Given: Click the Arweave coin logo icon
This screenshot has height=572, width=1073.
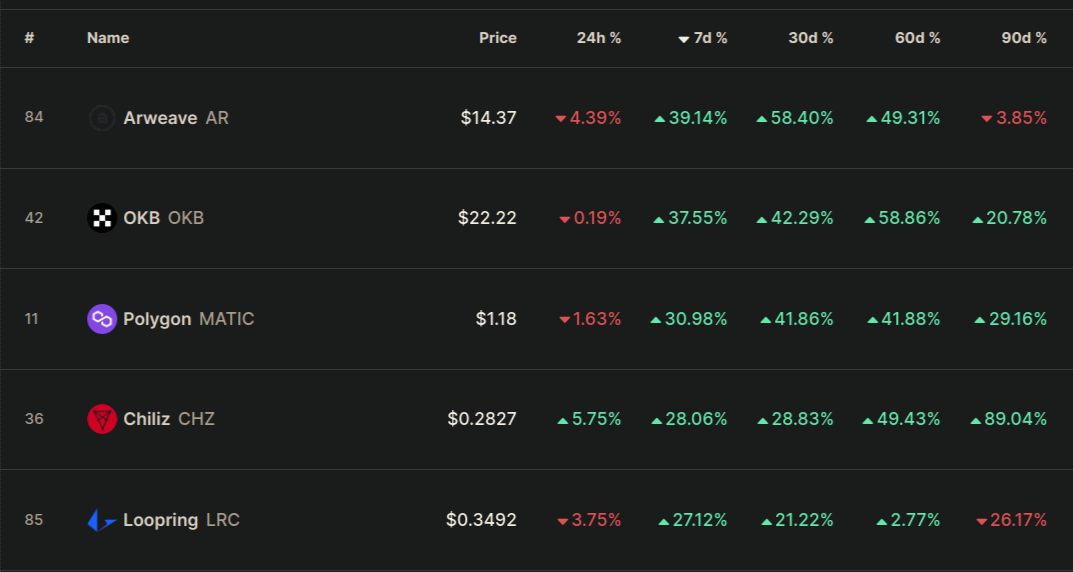Looking at the screenshot, I should [x=102, y=118].
